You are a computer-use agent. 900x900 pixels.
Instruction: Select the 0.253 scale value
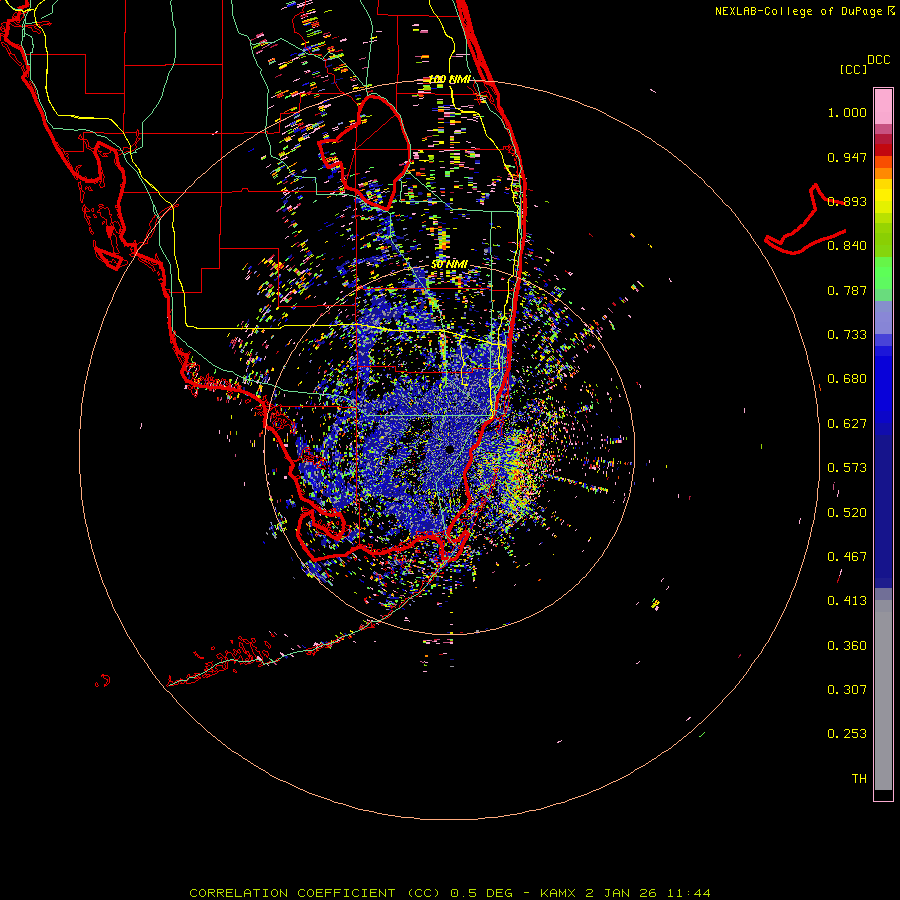(x=847, y=734)
